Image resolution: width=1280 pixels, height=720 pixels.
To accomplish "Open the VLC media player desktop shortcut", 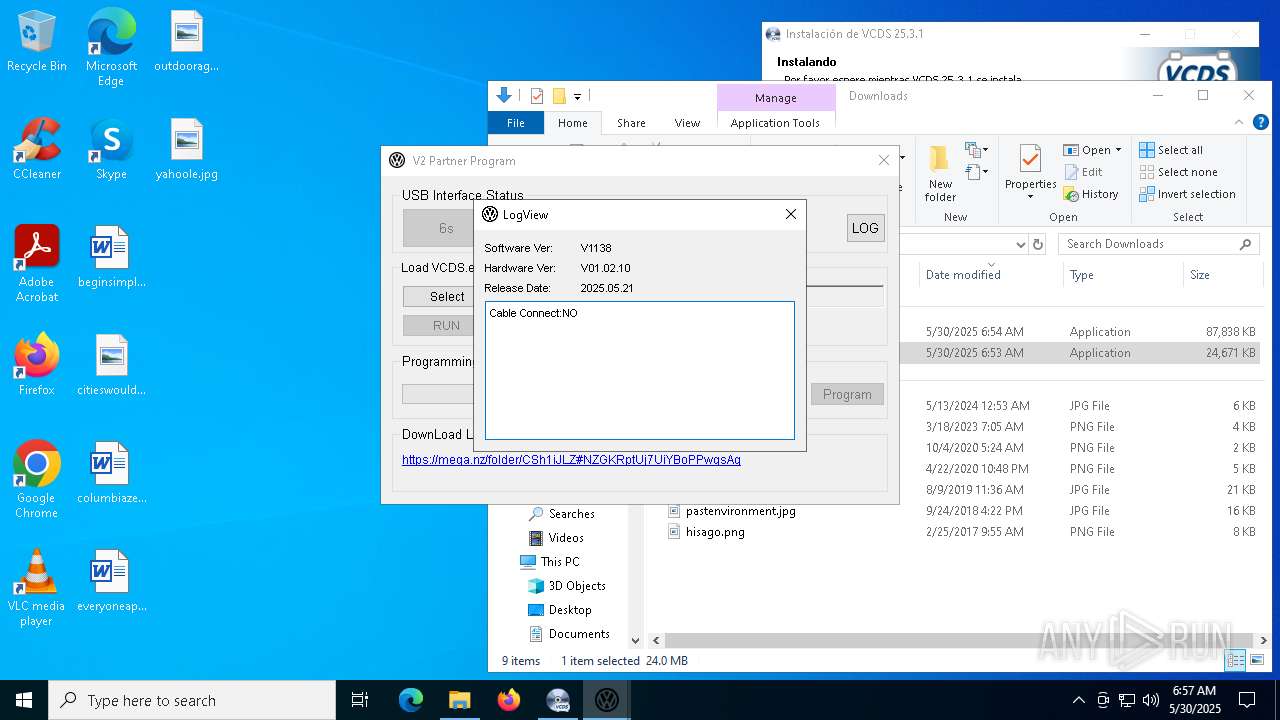I will point(37,587).
